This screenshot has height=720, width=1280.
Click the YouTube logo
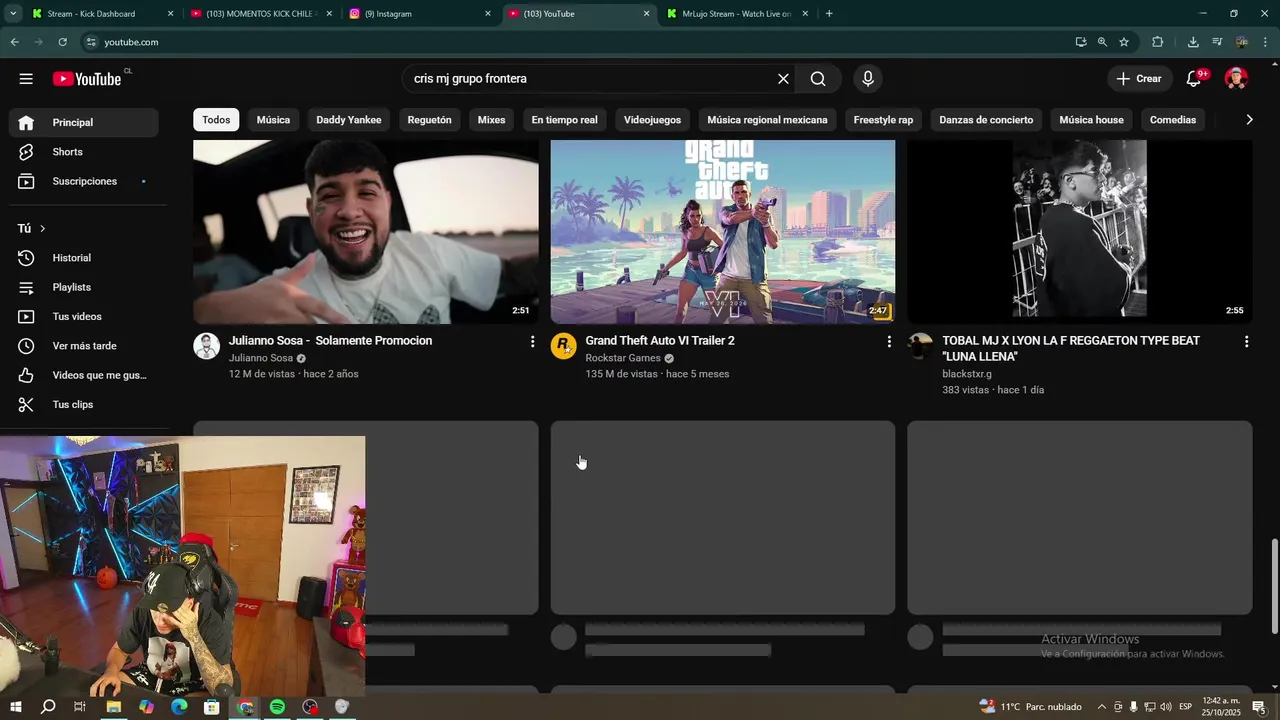(87, 79)
